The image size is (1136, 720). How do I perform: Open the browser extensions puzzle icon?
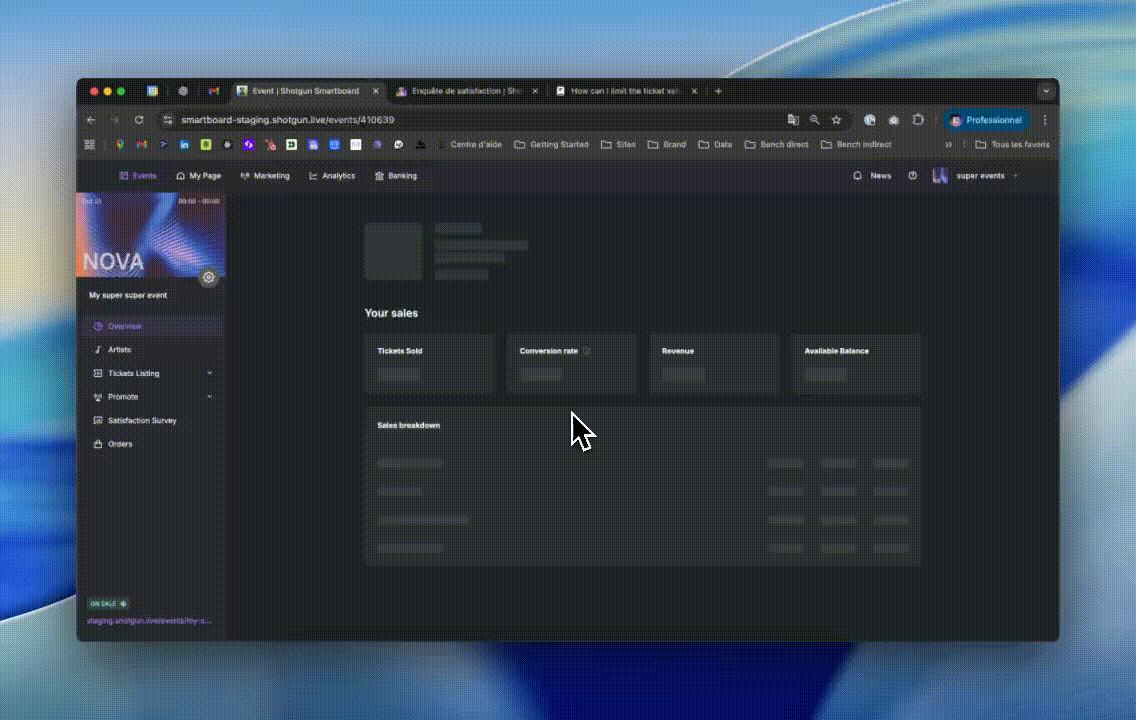[x=918, y=120]
